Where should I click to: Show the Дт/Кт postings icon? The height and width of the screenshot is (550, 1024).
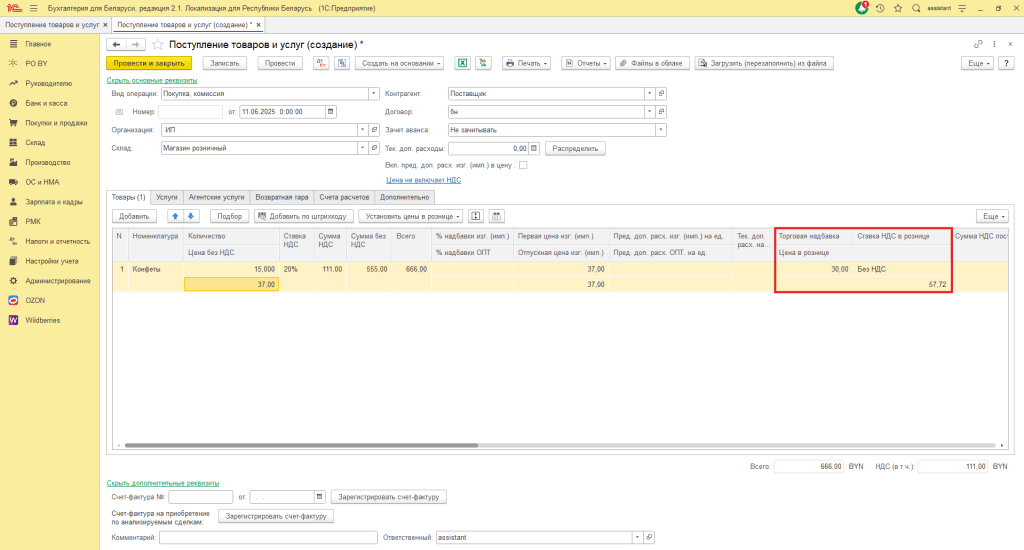(321, 63)
